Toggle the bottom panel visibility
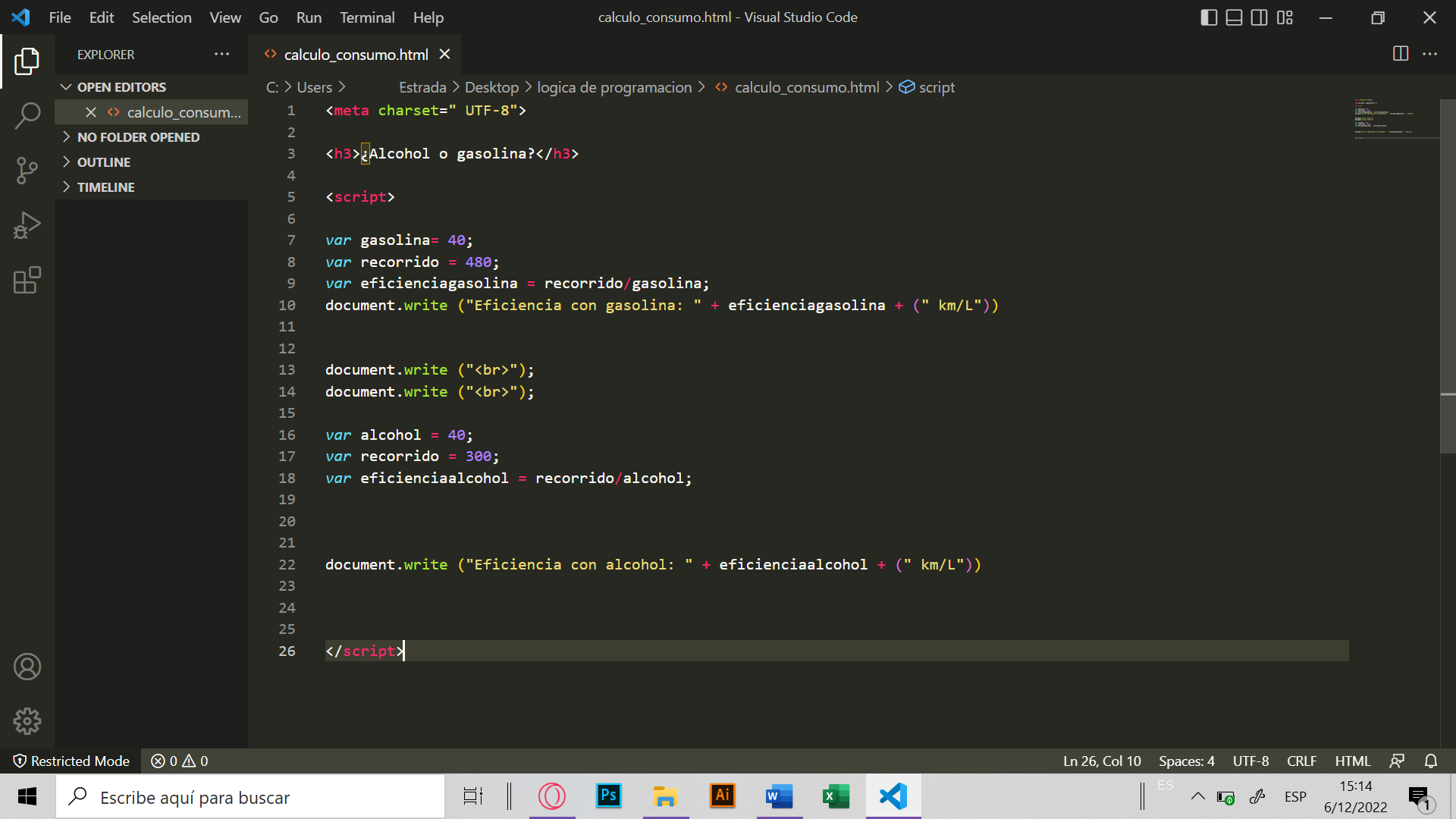The height and width of the screenshot is (819, 1456). [x=1234, y=17]
